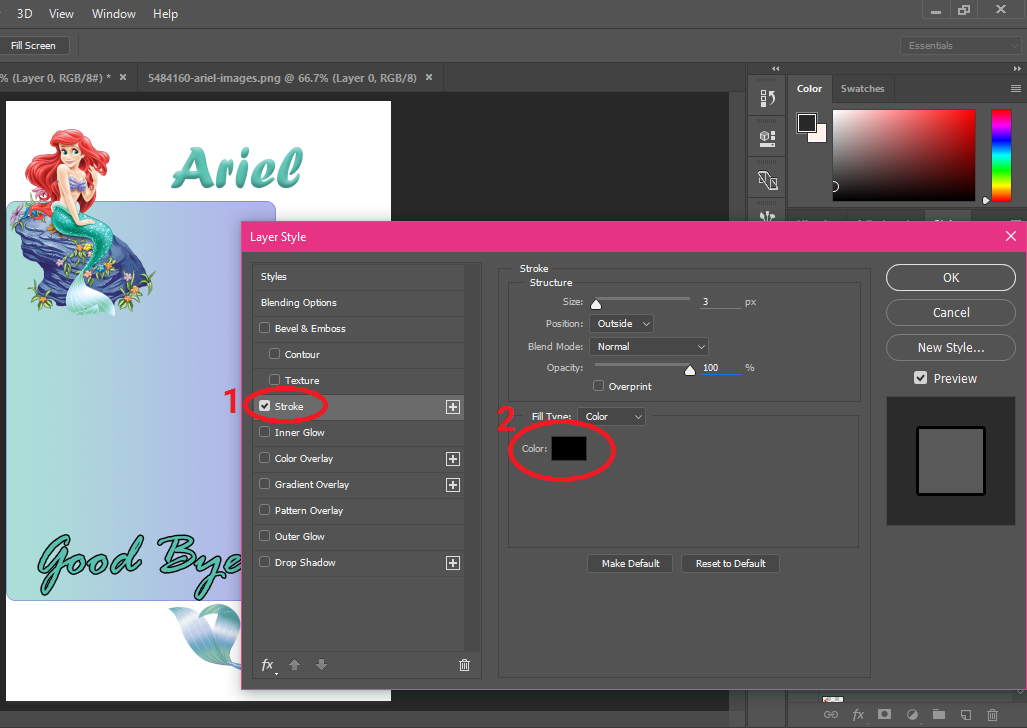This screenshot has height=728, width=1027.
Task: Create a new layer from the Layers panel
Action: tap(966, 714)
